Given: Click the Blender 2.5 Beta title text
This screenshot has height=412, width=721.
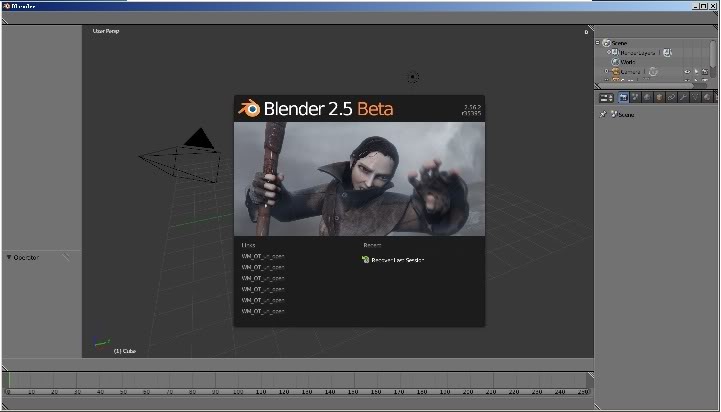Looking at the screenshot, I should coord(328,109).
